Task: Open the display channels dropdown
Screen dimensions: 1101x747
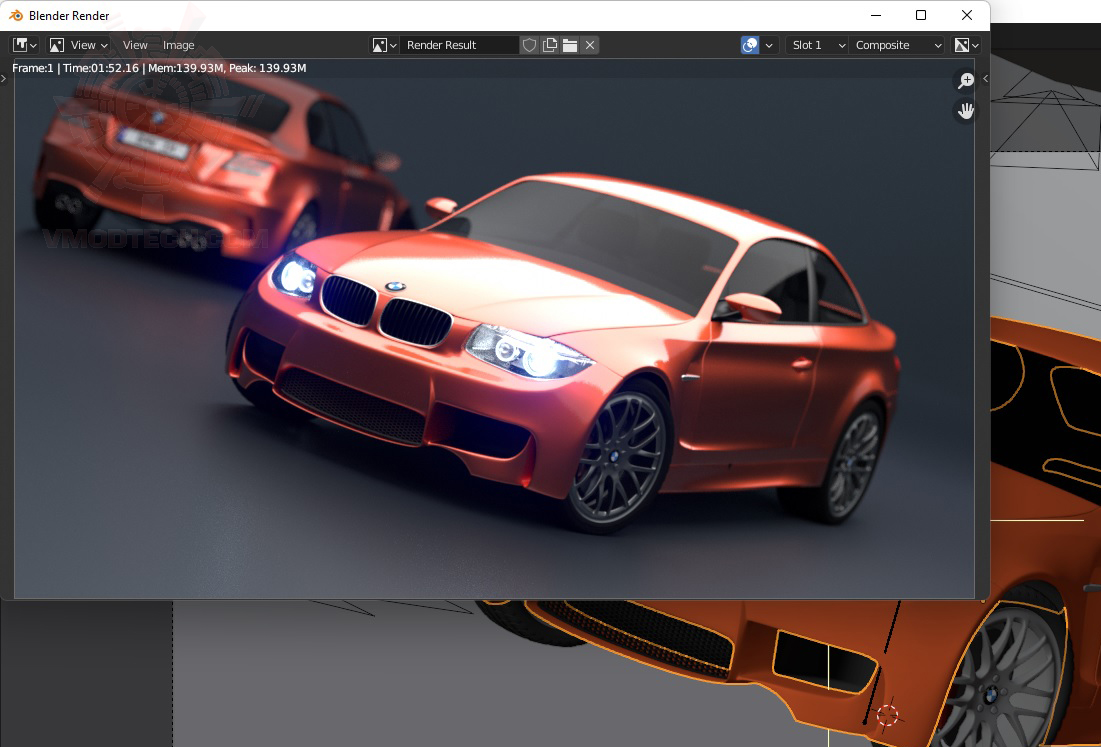Action: (966, 45)
